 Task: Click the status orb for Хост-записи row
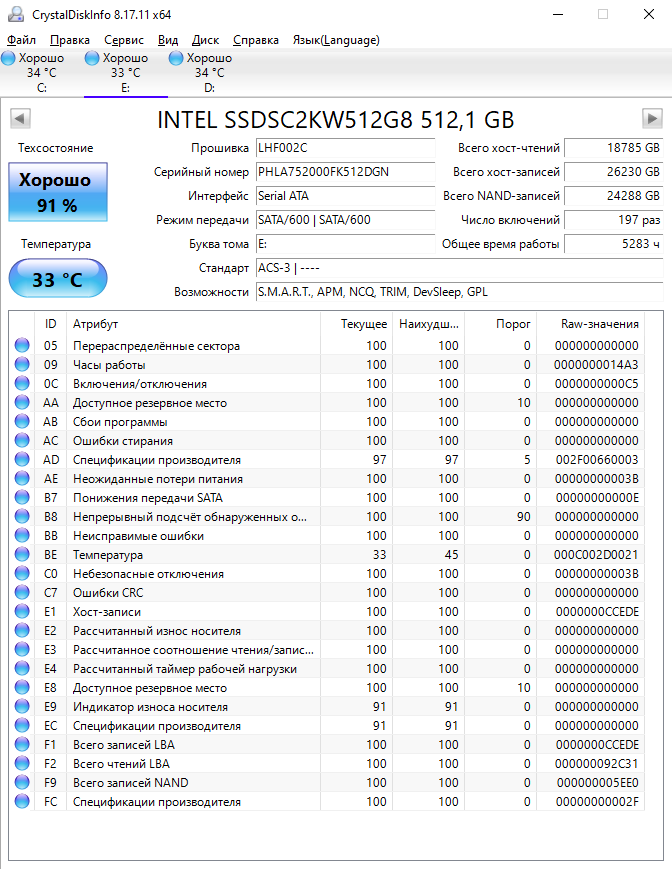[x=22, y=612]
